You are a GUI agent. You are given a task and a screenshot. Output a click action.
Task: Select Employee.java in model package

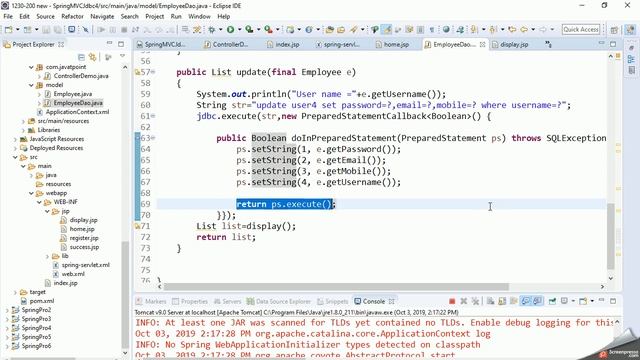72,94
